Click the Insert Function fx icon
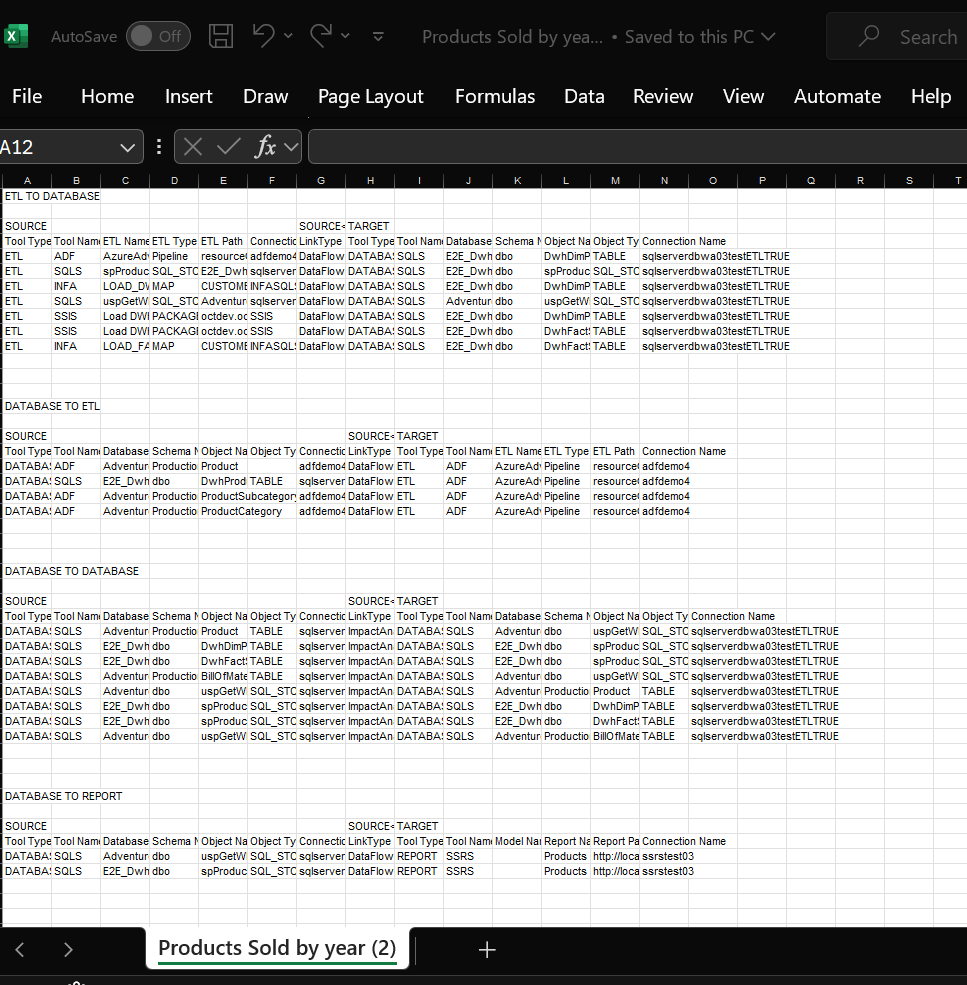 pos(265,146)
